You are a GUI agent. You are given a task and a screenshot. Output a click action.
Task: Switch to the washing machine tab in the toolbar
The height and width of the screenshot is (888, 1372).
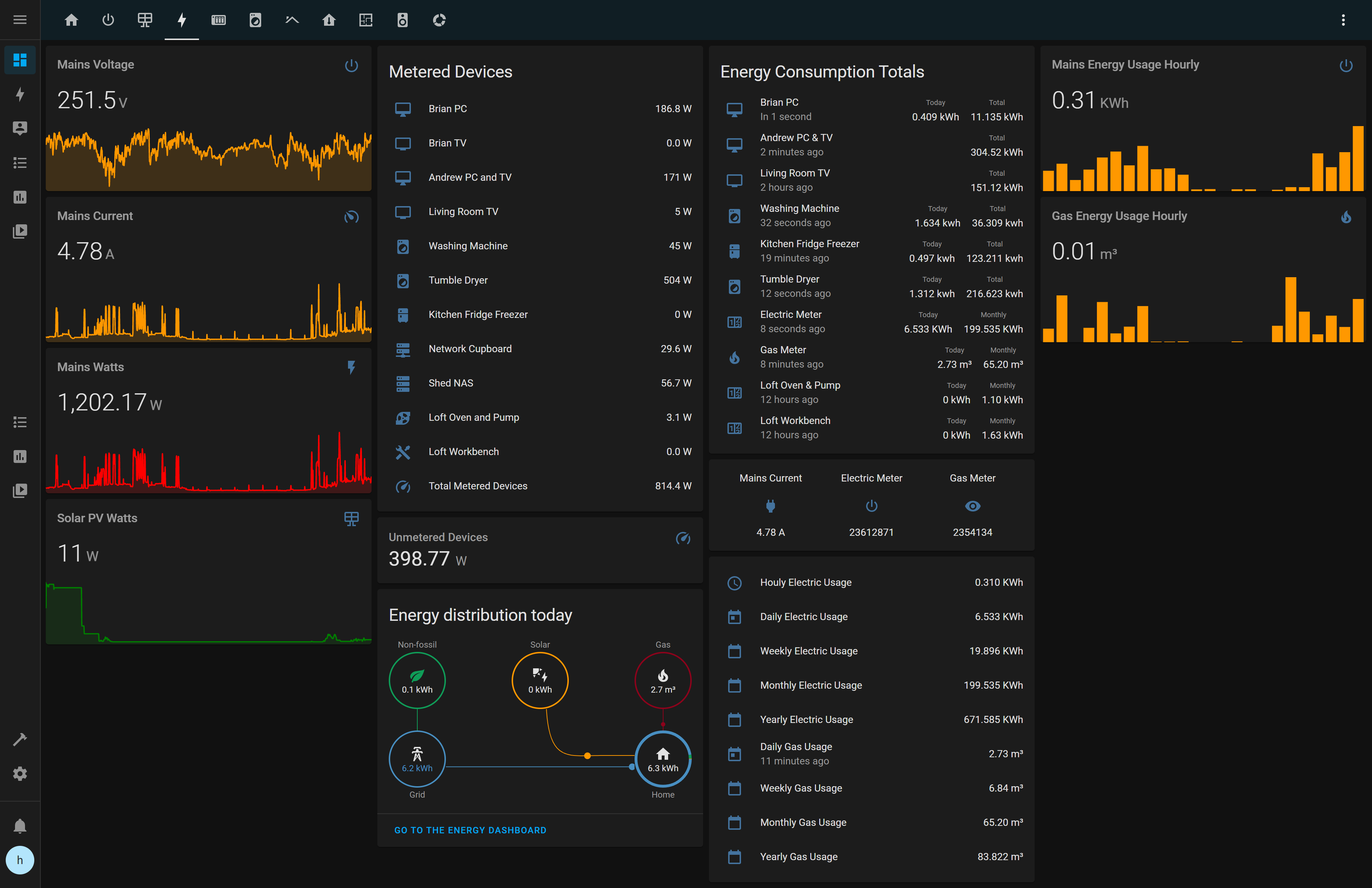tap(255, 20)
